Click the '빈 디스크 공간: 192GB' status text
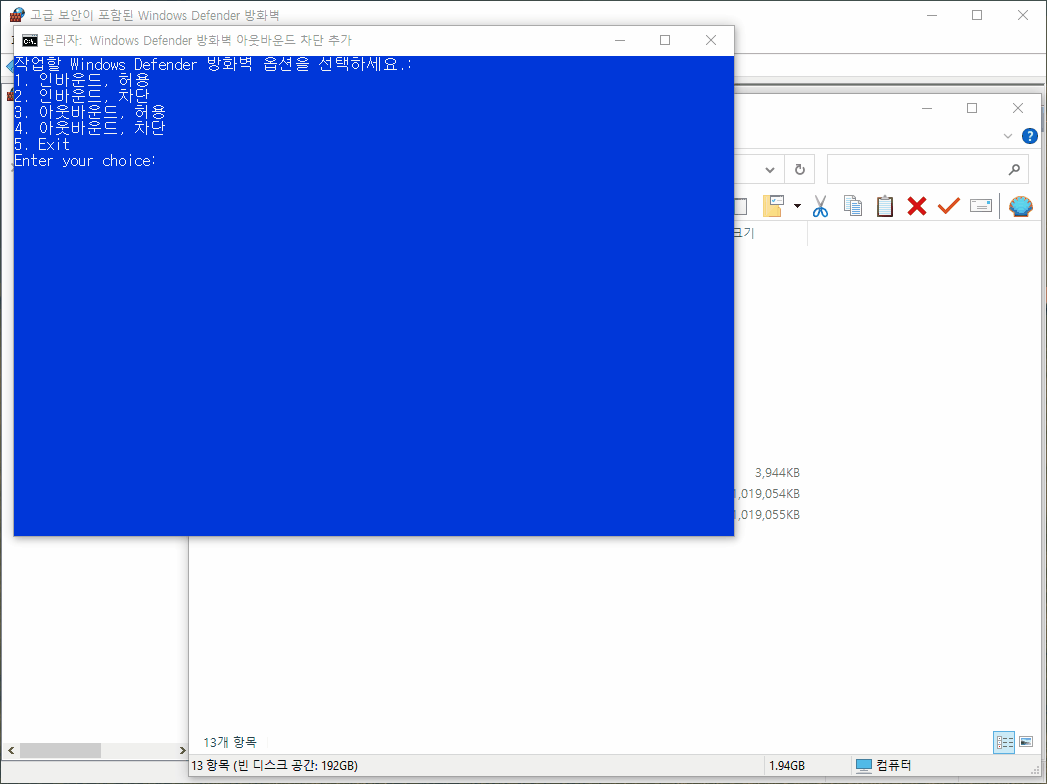 pos(296,765)
